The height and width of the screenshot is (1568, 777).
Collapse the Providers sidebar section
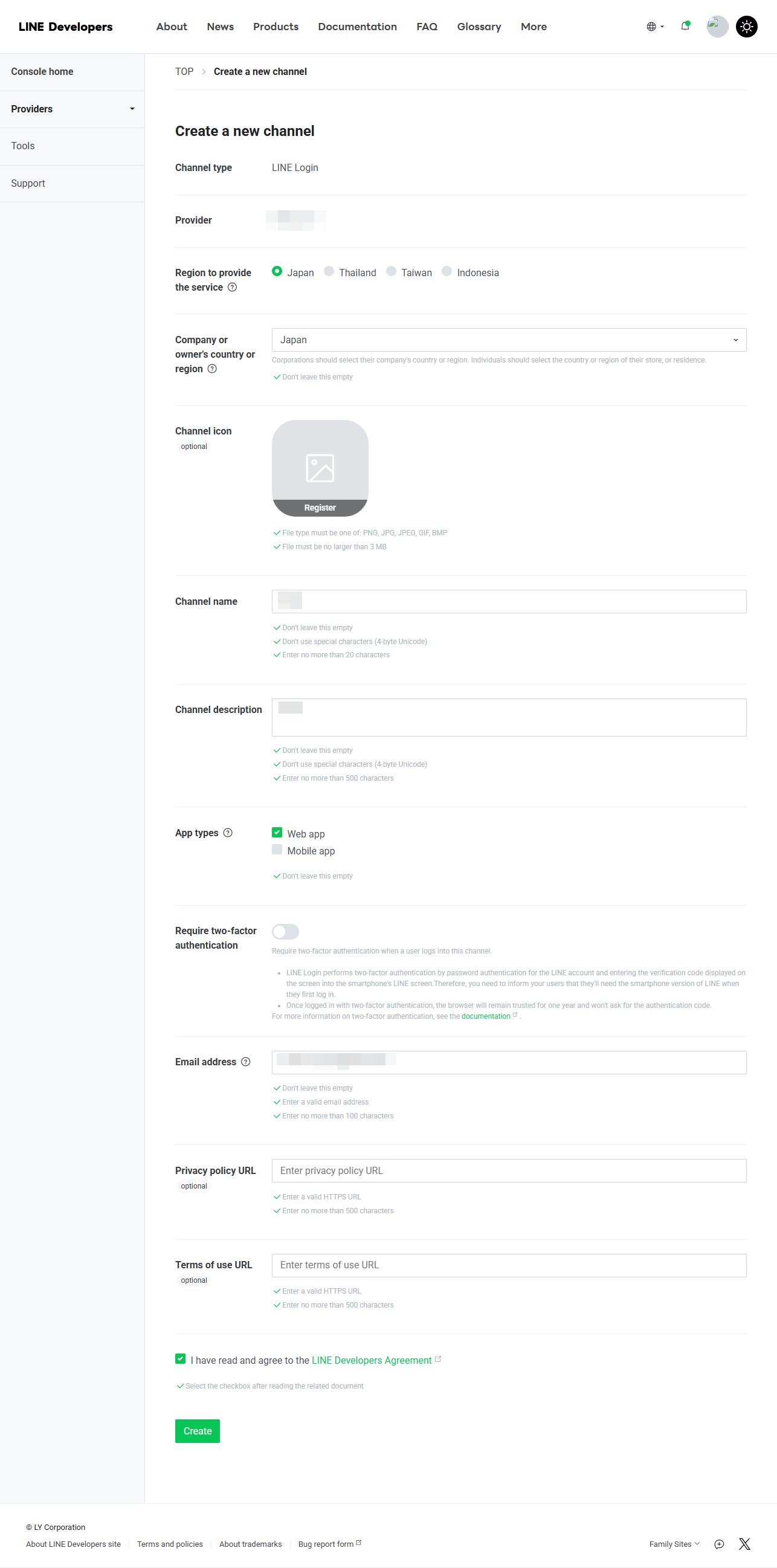pyautogui.click(x=132, y=109)
